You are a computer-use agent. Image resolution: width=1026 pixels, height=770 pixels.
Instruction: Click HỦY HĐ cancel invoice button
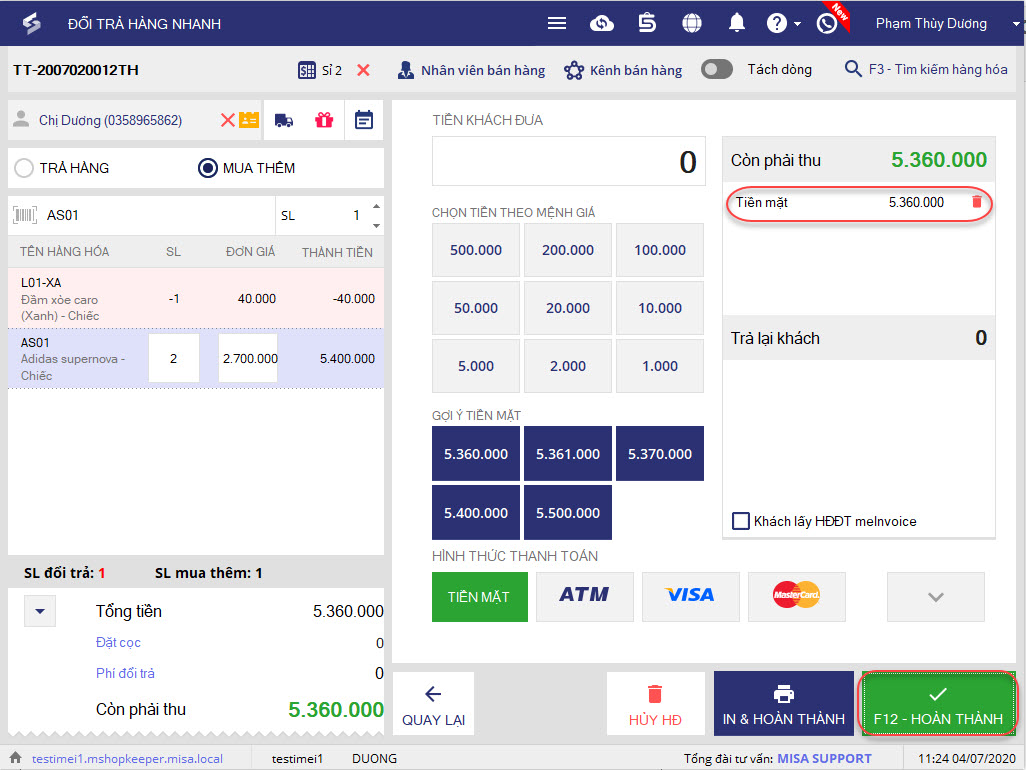(x=656, y=705)
